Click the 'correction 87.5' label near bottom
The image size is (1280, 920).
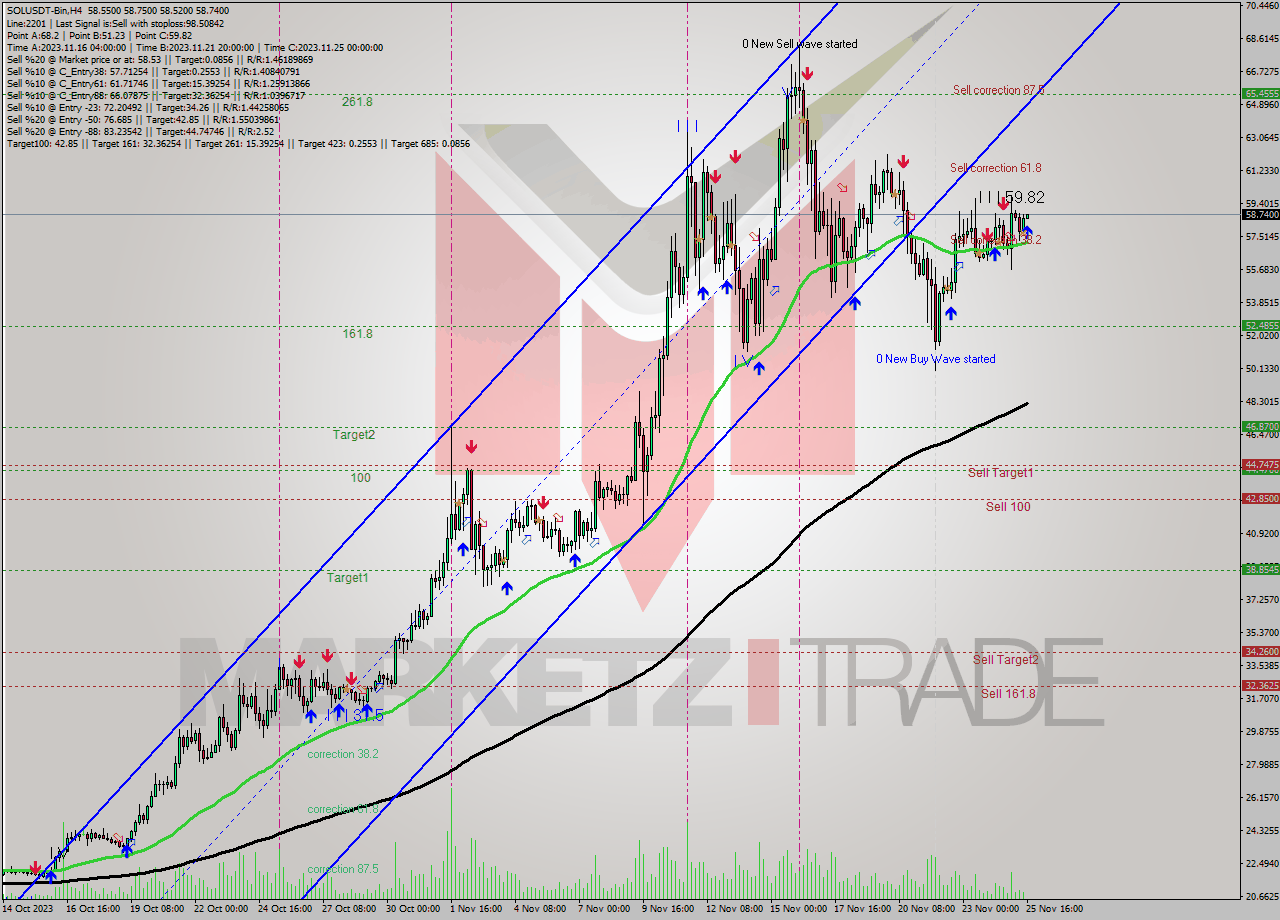click(343, 870)
